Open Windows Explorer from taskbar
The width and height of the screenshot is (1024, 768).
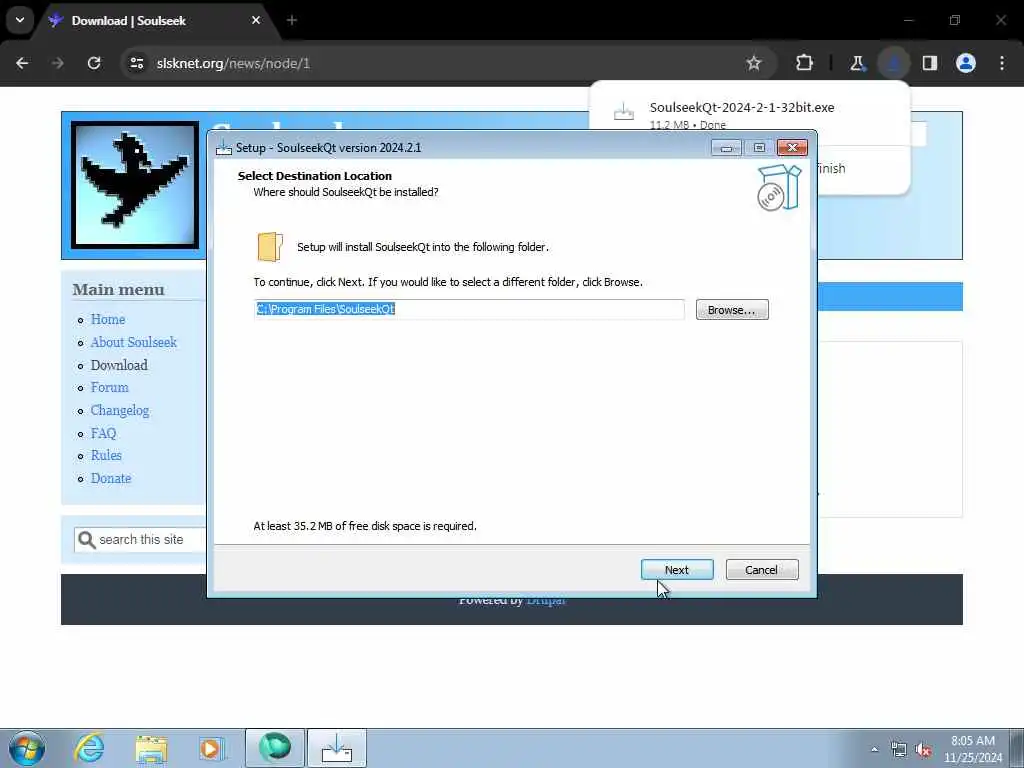pos(152,748)
